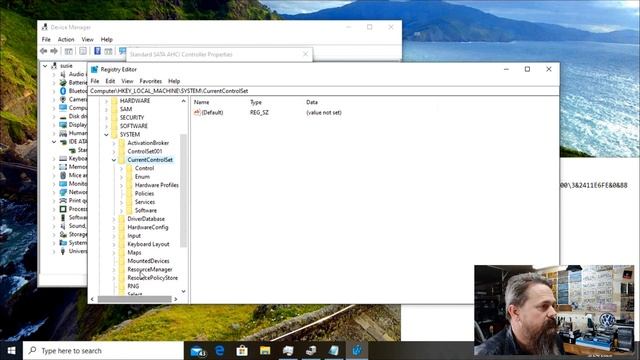The width and height of the screenshot is (640, 360).
Task: Select the MountedDevices key
Action: point(149,261)
